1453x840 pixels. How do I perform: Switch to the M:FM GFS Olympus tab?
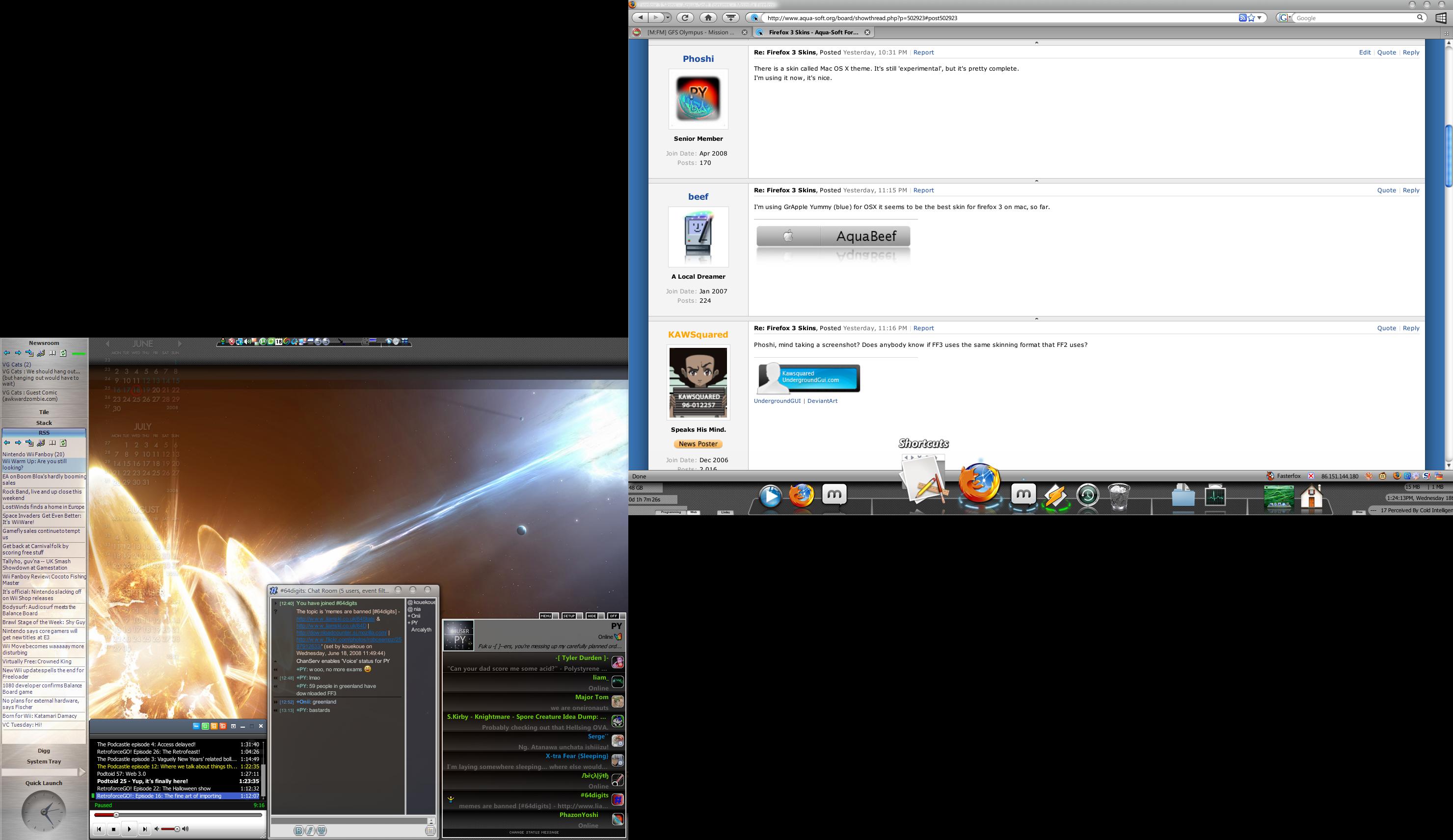point(690,32)
